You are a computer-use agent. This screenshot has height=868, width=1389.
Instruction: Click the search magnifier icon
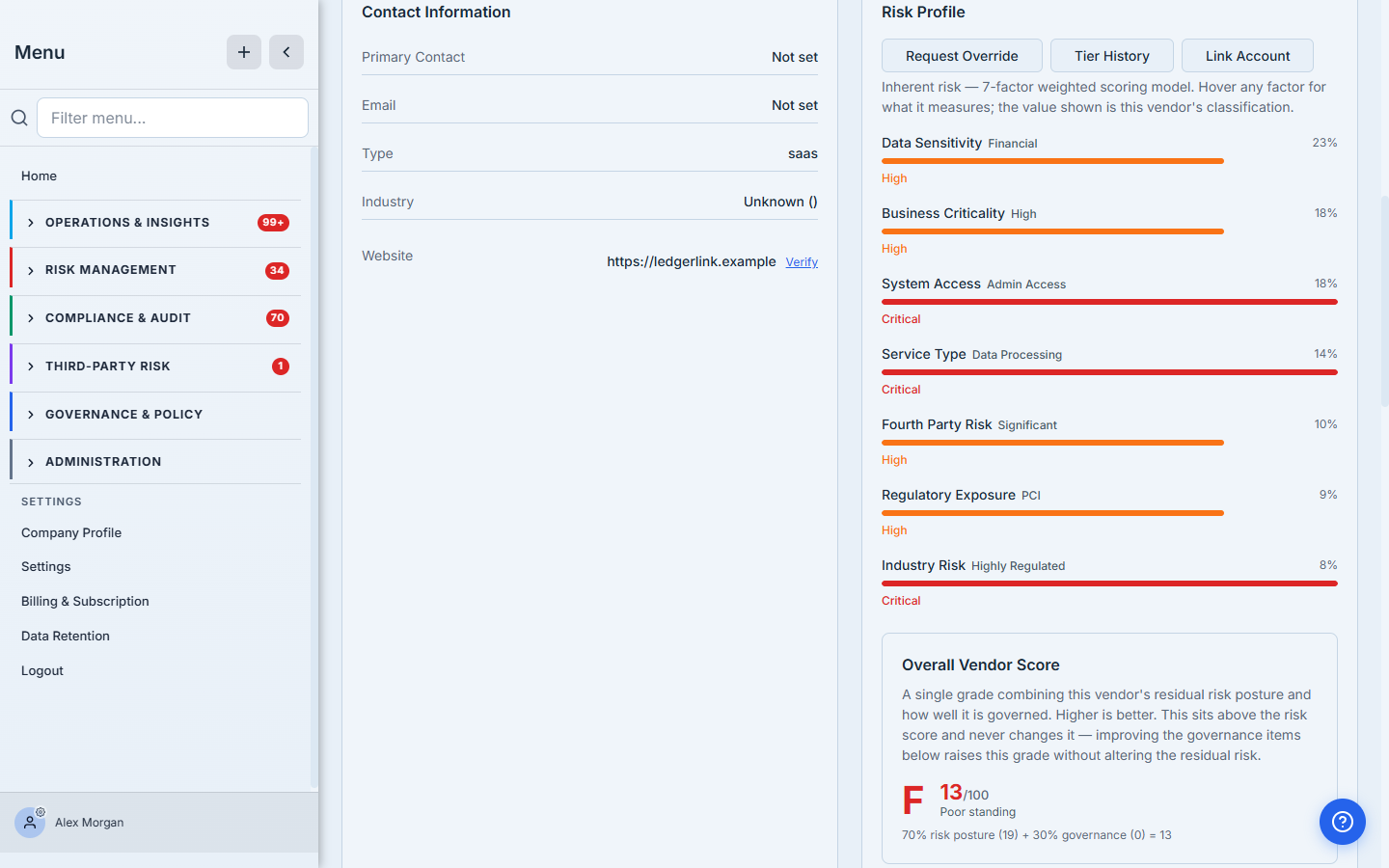click(x=19, y=118)
